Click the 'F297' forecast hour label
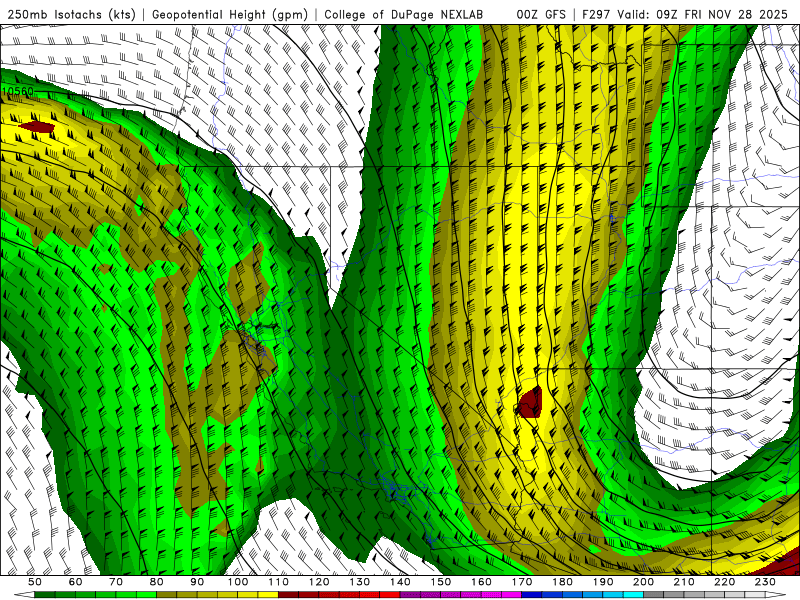 click(595, 15)
